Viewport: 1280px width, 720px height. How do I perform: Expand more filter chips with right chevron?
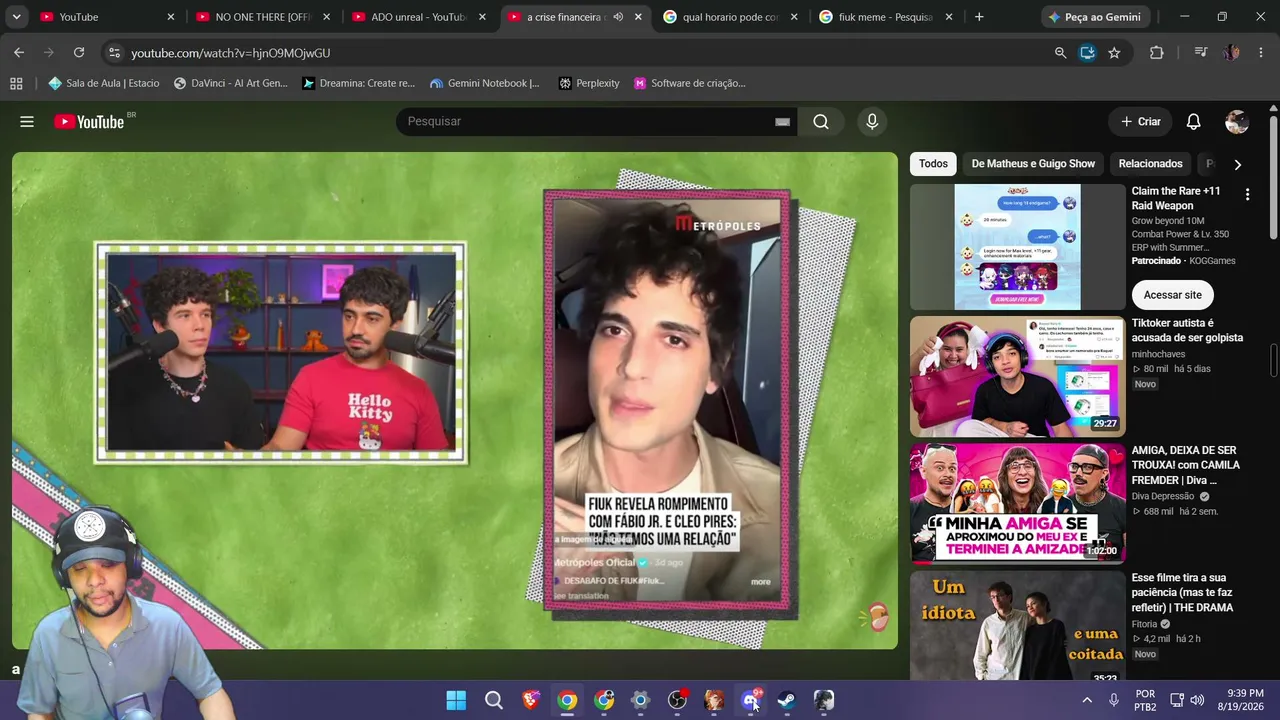click(1237, 164)
